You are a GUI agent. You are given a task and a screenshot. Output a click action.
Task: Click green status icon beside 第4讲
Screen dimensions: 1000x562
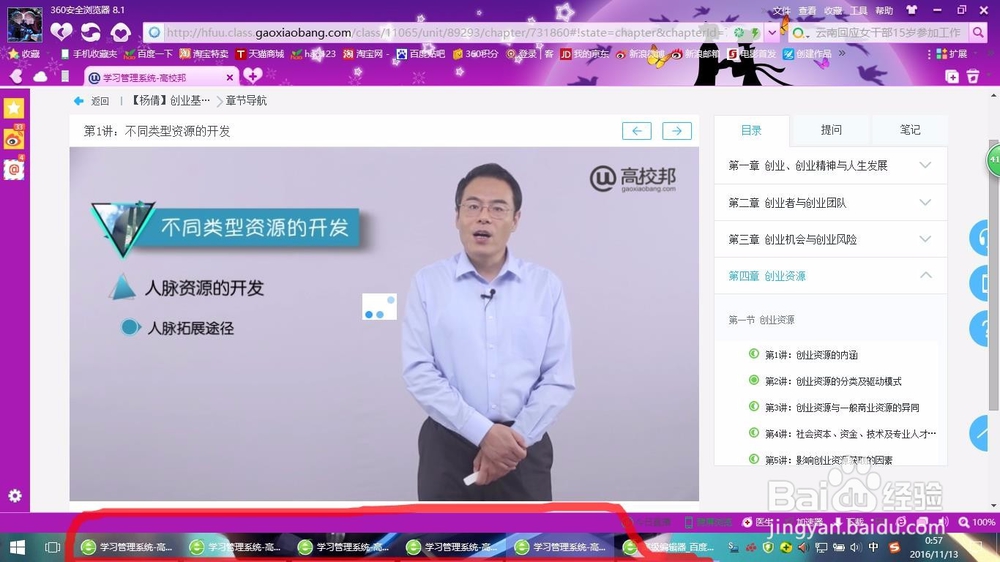(754, 433)
